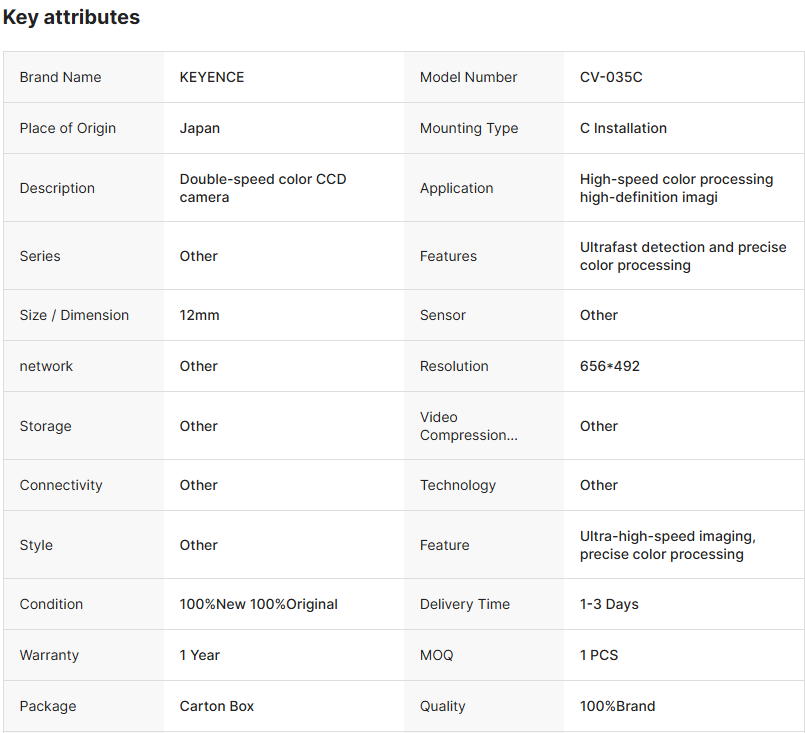Image resolution: width=805 pixels, height=733 pixels.
Task: Click the 100%New 100%Original condition value
Action: (259, 604)
